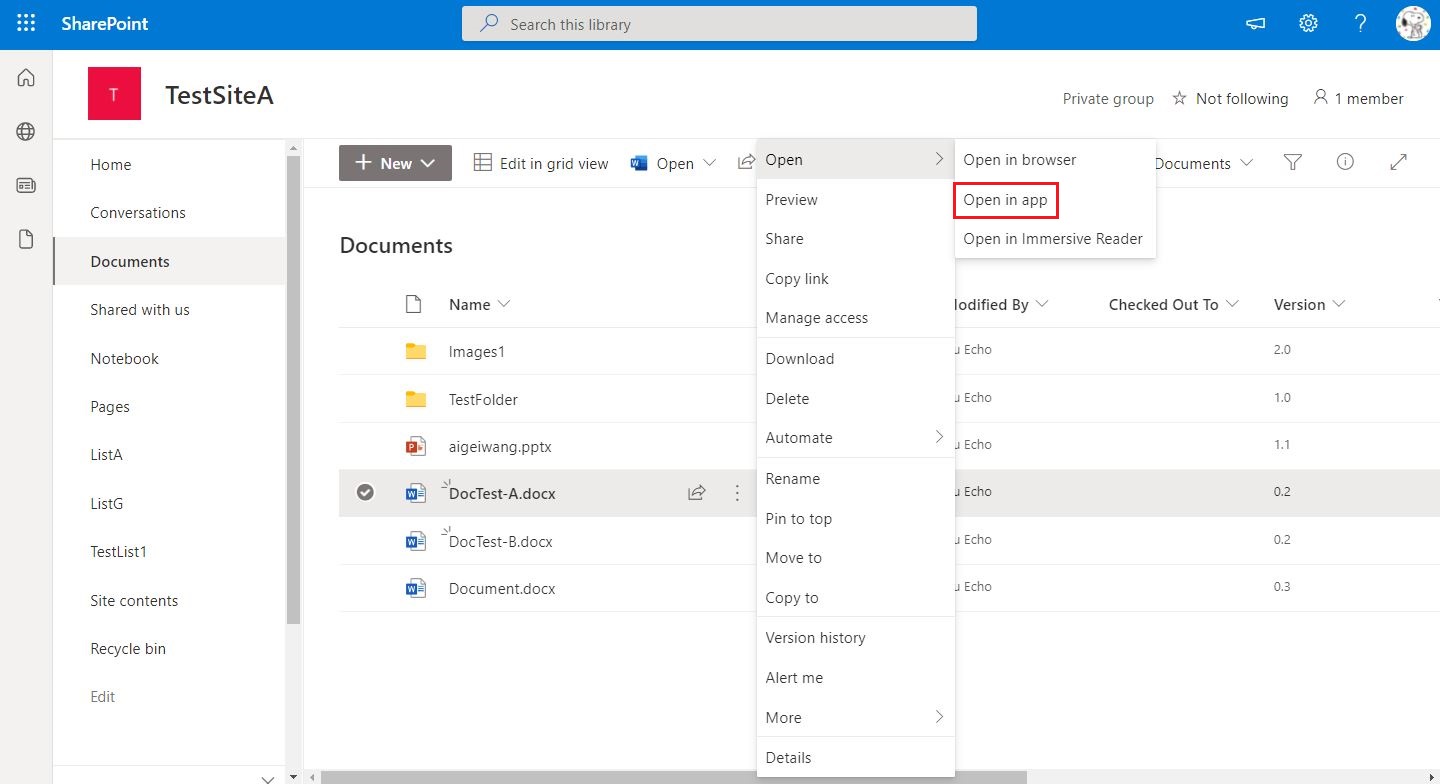1440x784 pixels.
Task: Click the navigation pane vertical scrollbar
Action: click(x=293, y=390)
